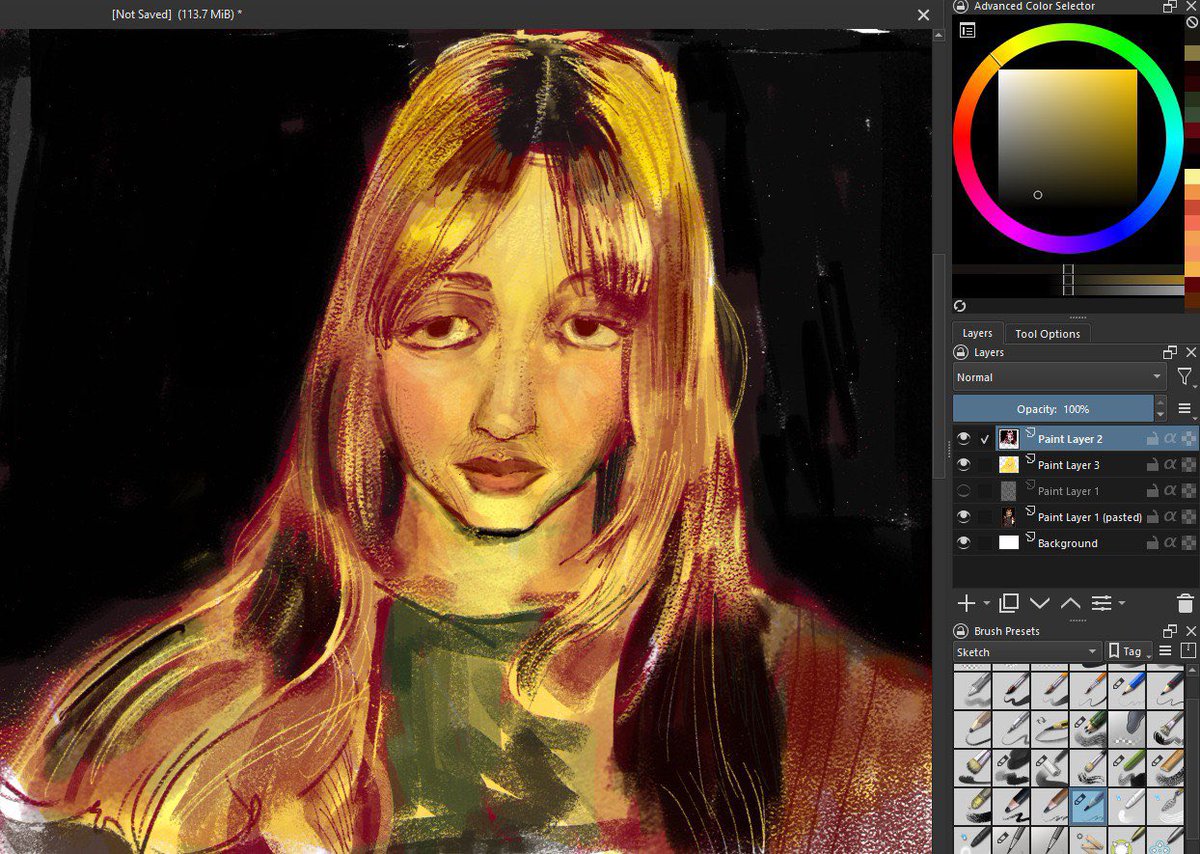Increase layer opacity with up stepper

(1160, 403)
